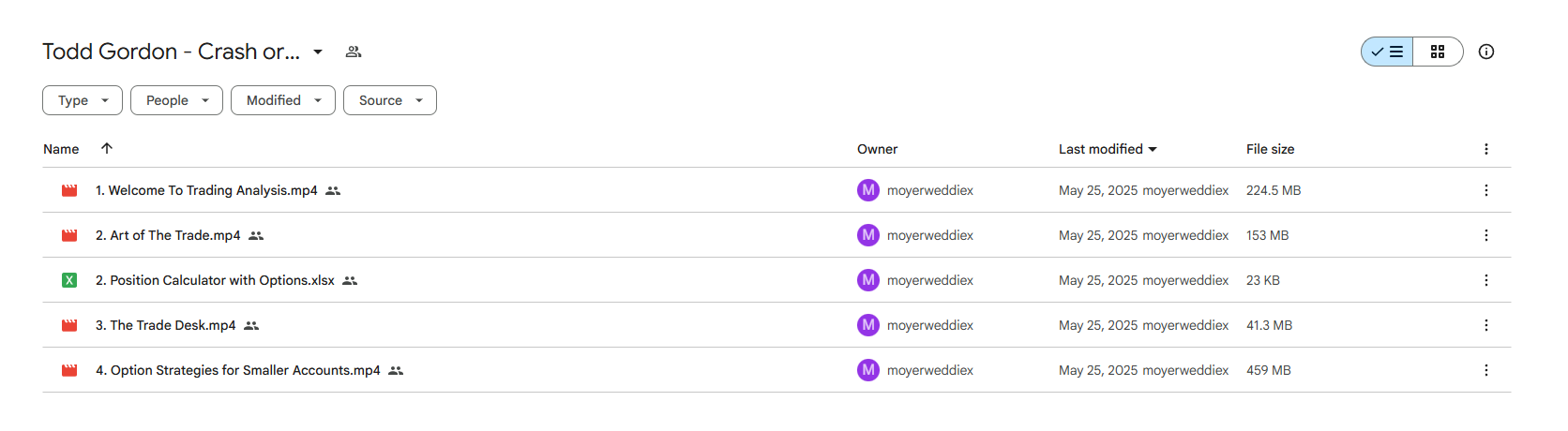Switch to grid layout view
The height and width of the screenshot is (431, 1568).
click(1438, 52)
